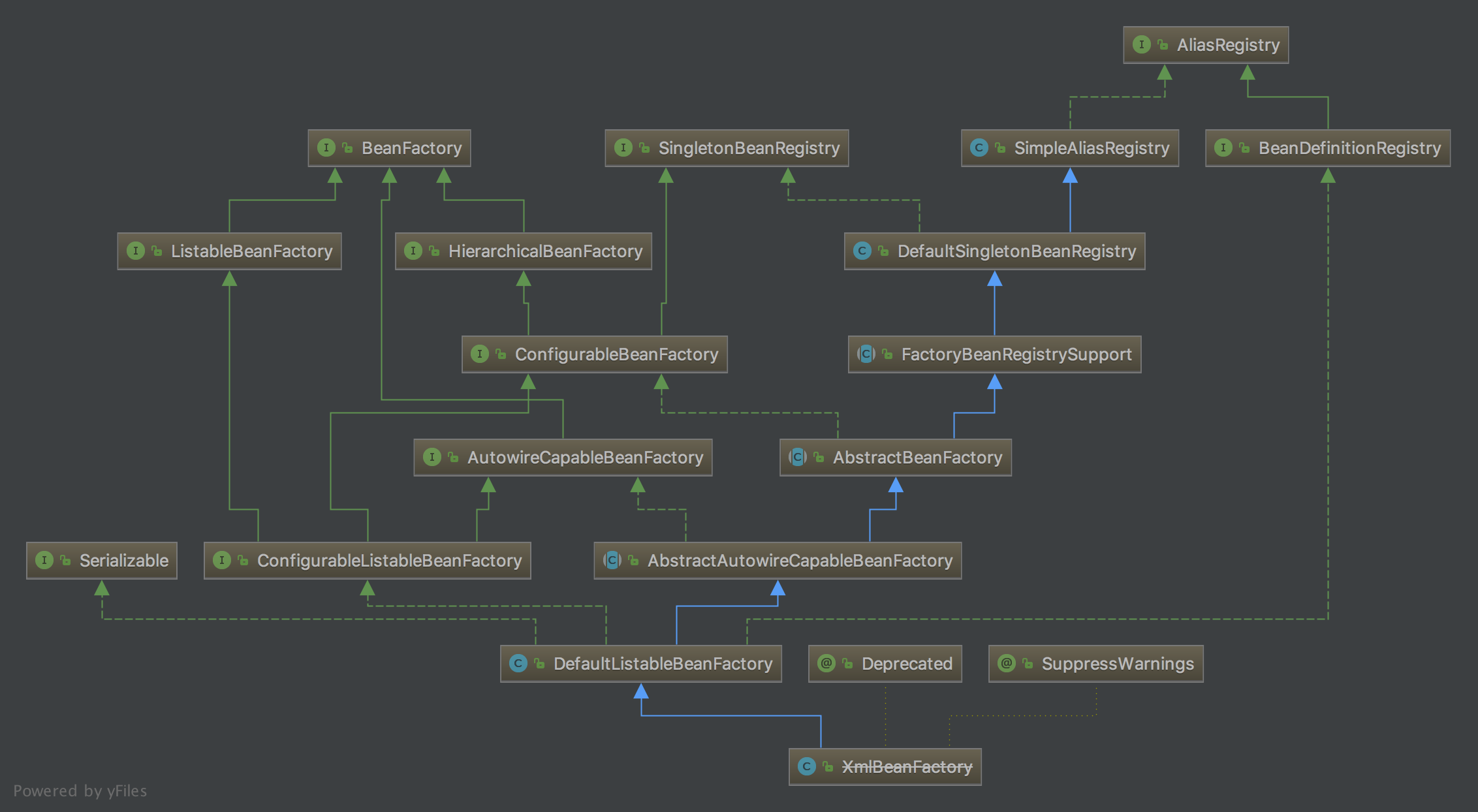Click the interface icon on AutowireCapableBeanFactory node
The height and width of the screenshot is (812, 1478).
click(x=432, y=457)
